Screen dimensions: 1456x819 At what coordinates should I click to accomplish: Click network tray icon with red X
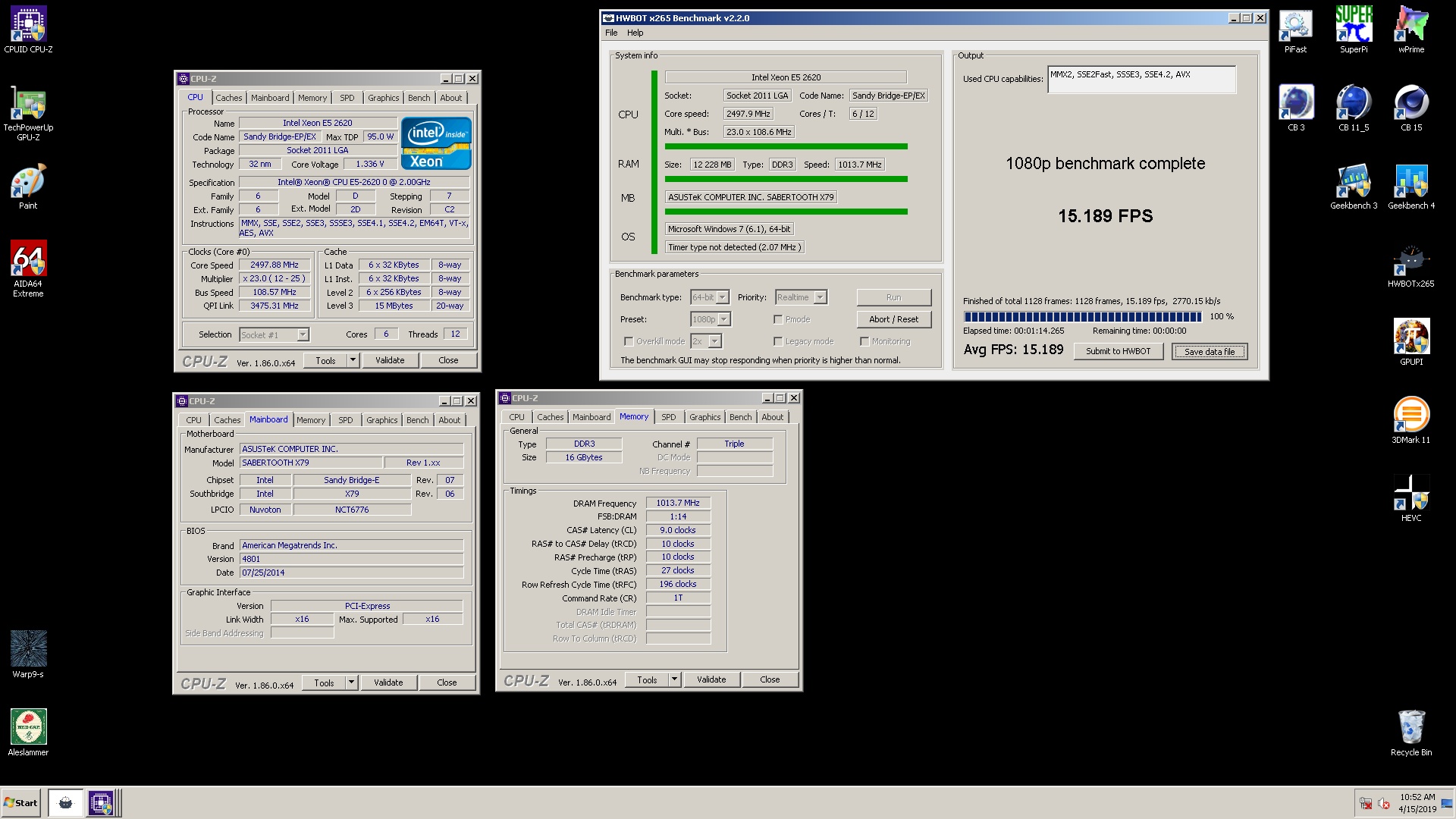[1366, 804]
